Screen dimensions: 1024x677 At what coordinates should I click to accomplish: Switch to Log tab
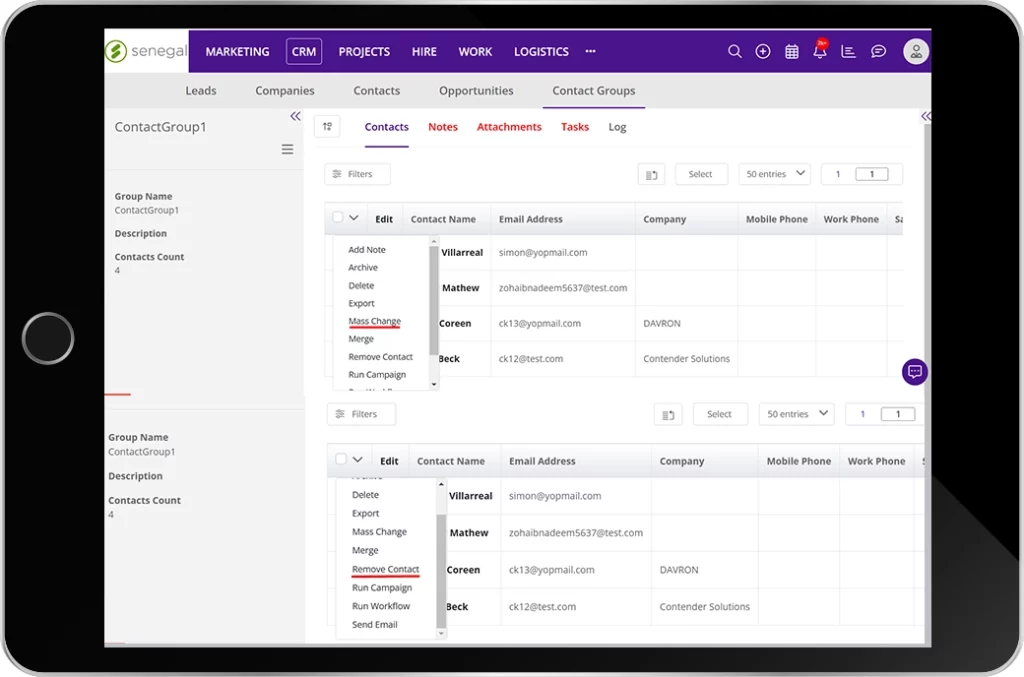tap(617, 127)
